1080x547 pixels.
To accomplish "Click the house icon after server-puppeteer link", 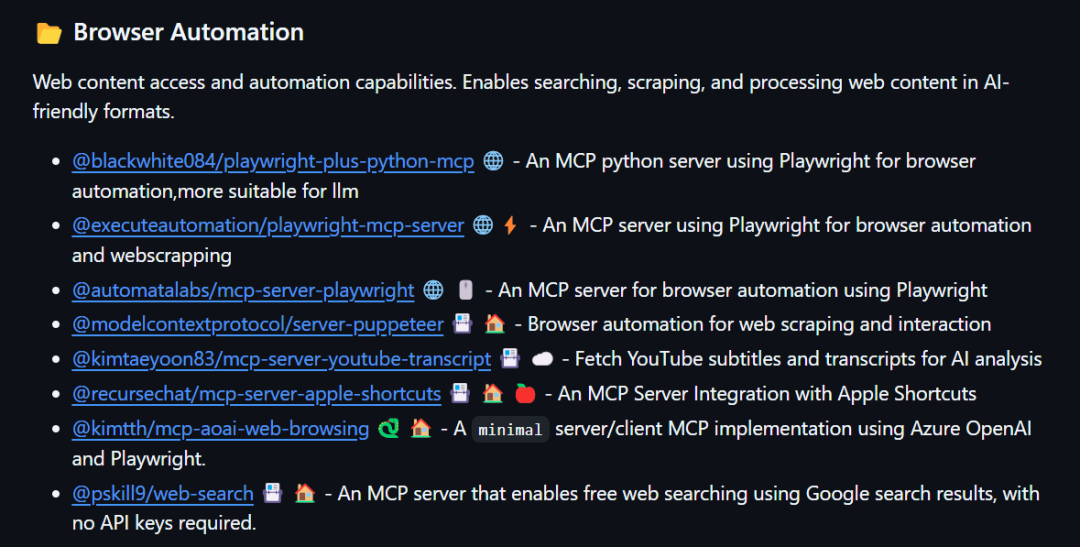I will tap(494, 324).
